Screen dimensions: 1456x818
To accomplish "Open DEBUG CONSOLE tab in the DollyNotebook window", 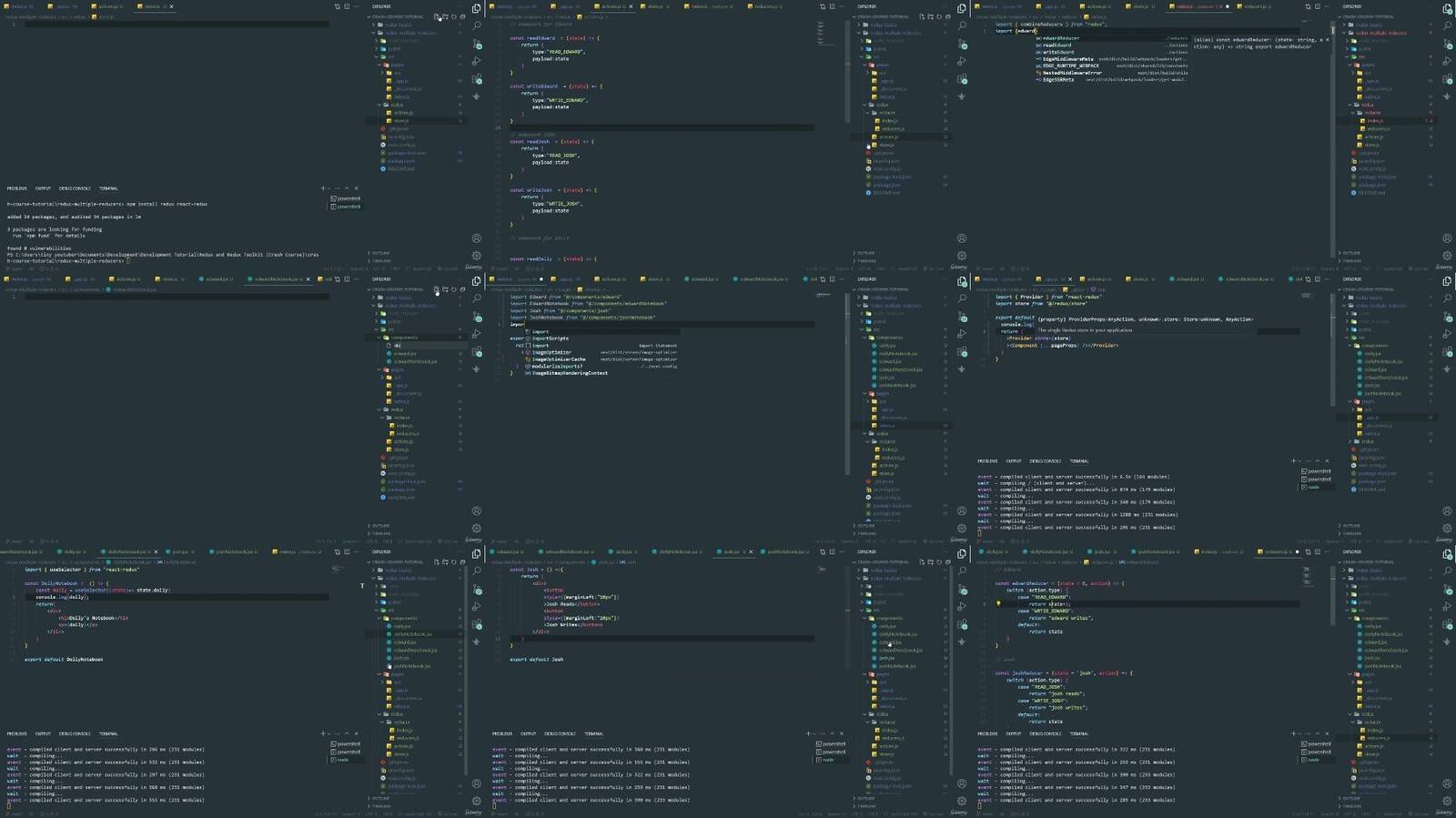I will click(75, 733).
